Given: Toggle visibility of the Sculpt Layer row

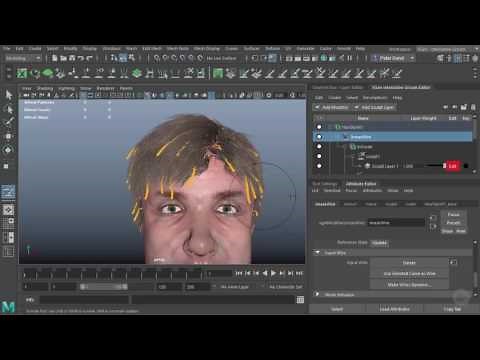Looking at the screenshot, I should point(319,166).
